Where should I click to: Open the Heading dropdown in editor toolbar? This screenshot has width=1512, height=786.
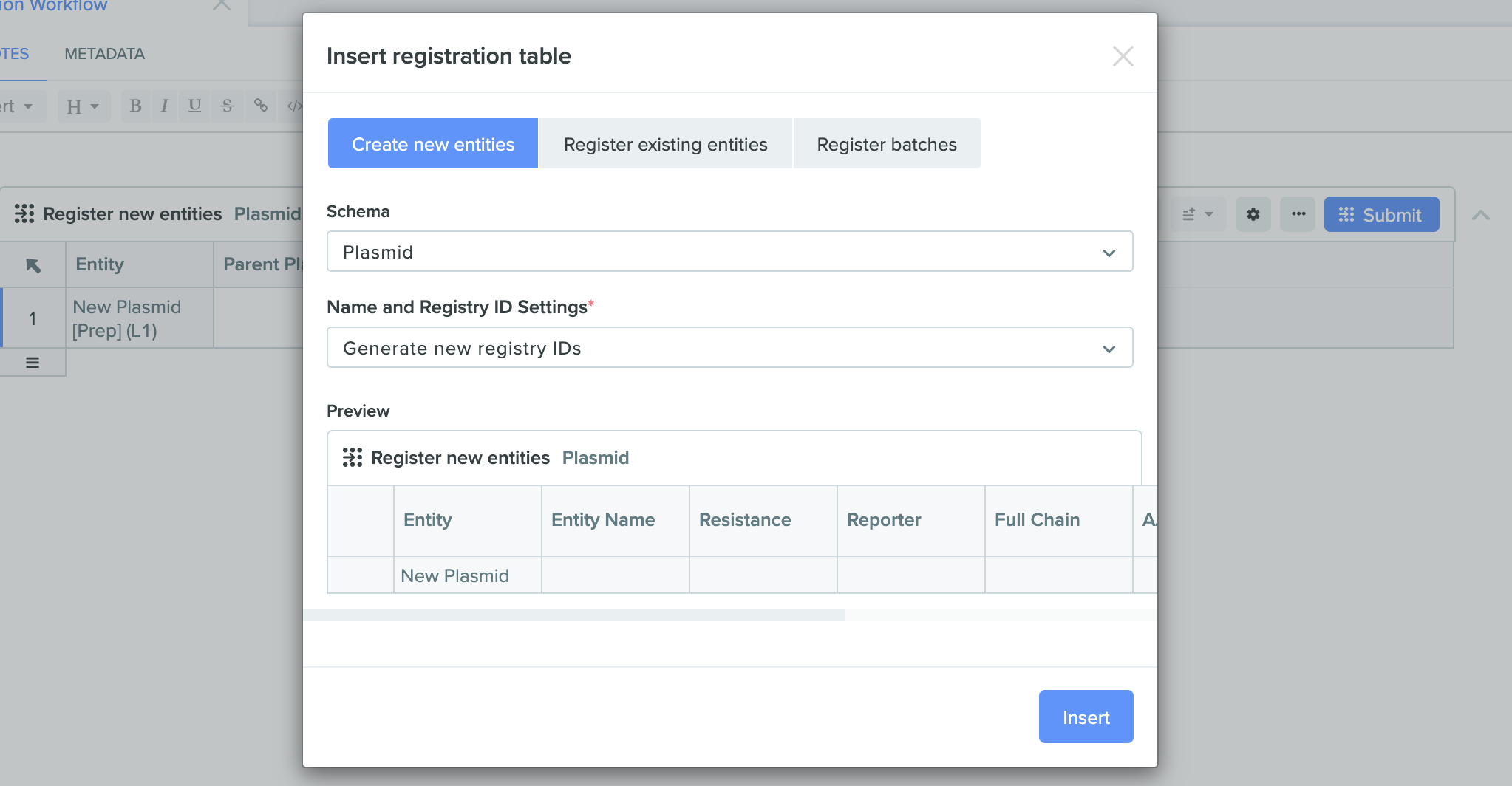[84, 106]
